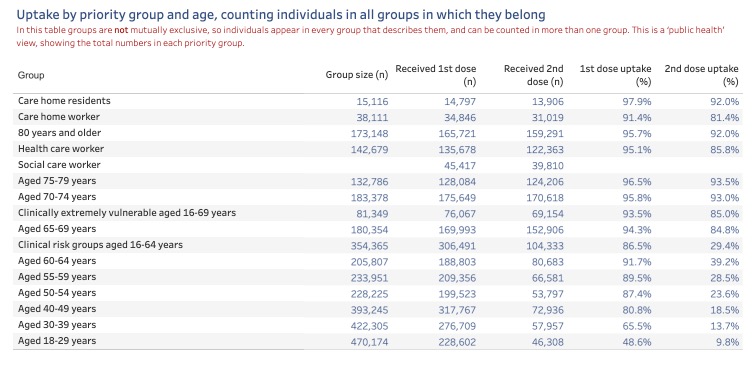Screen dimensions: 753x374
Task: Click the table title heading text
Action: tap(281, 15)
